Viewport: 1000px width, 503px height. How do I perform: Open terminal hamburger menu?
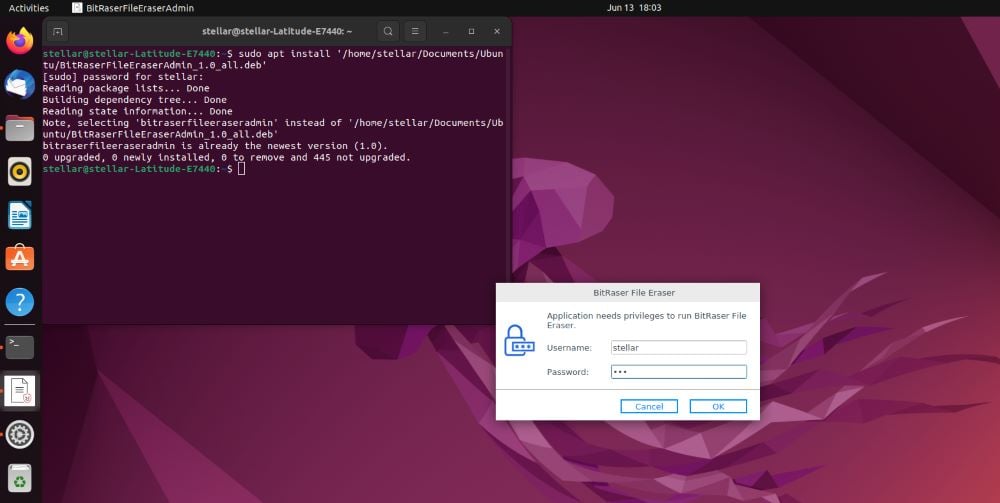coord(415,31)
